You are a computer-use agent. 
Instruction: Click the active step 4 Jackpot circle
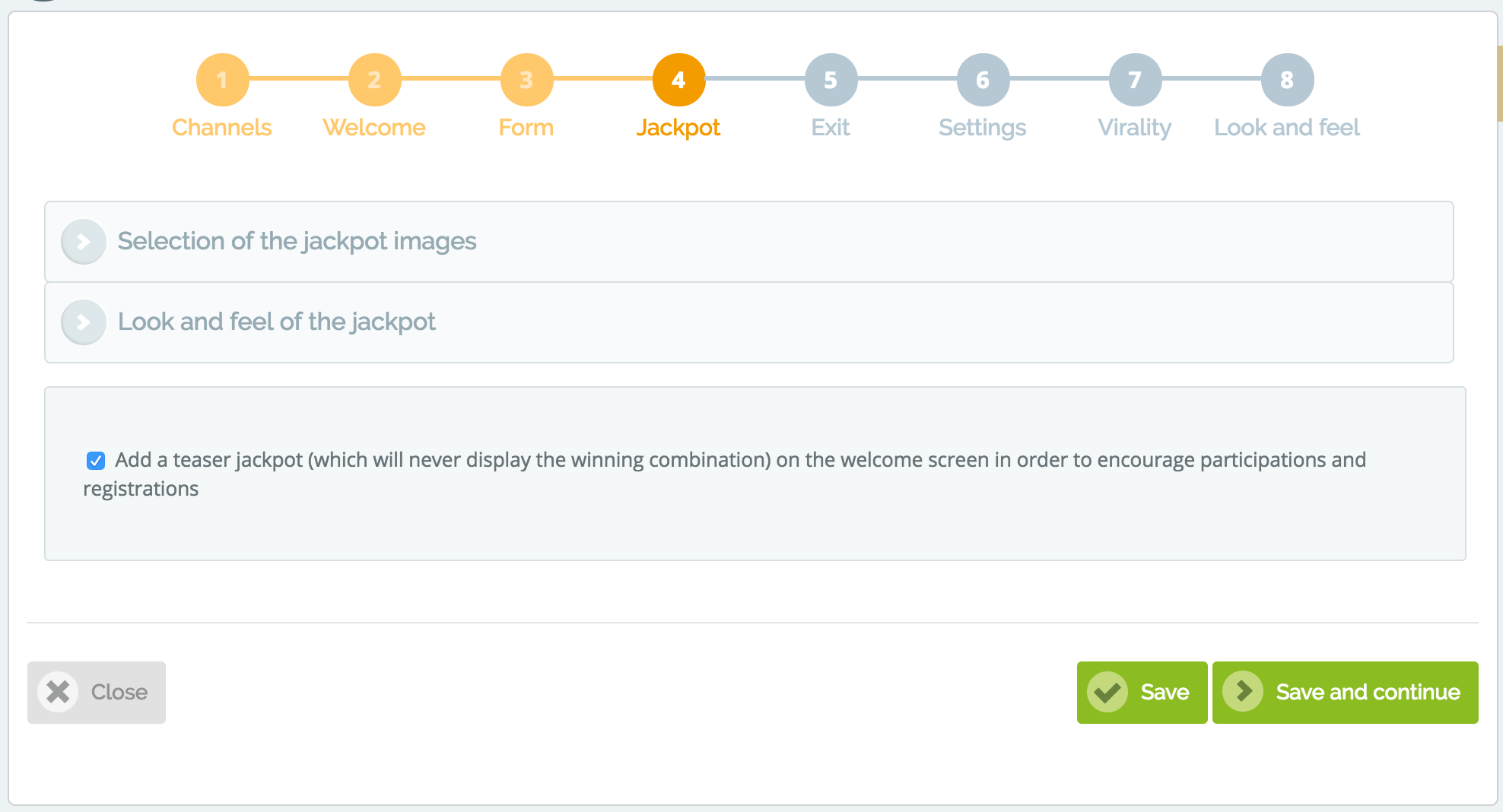point(678,80)
